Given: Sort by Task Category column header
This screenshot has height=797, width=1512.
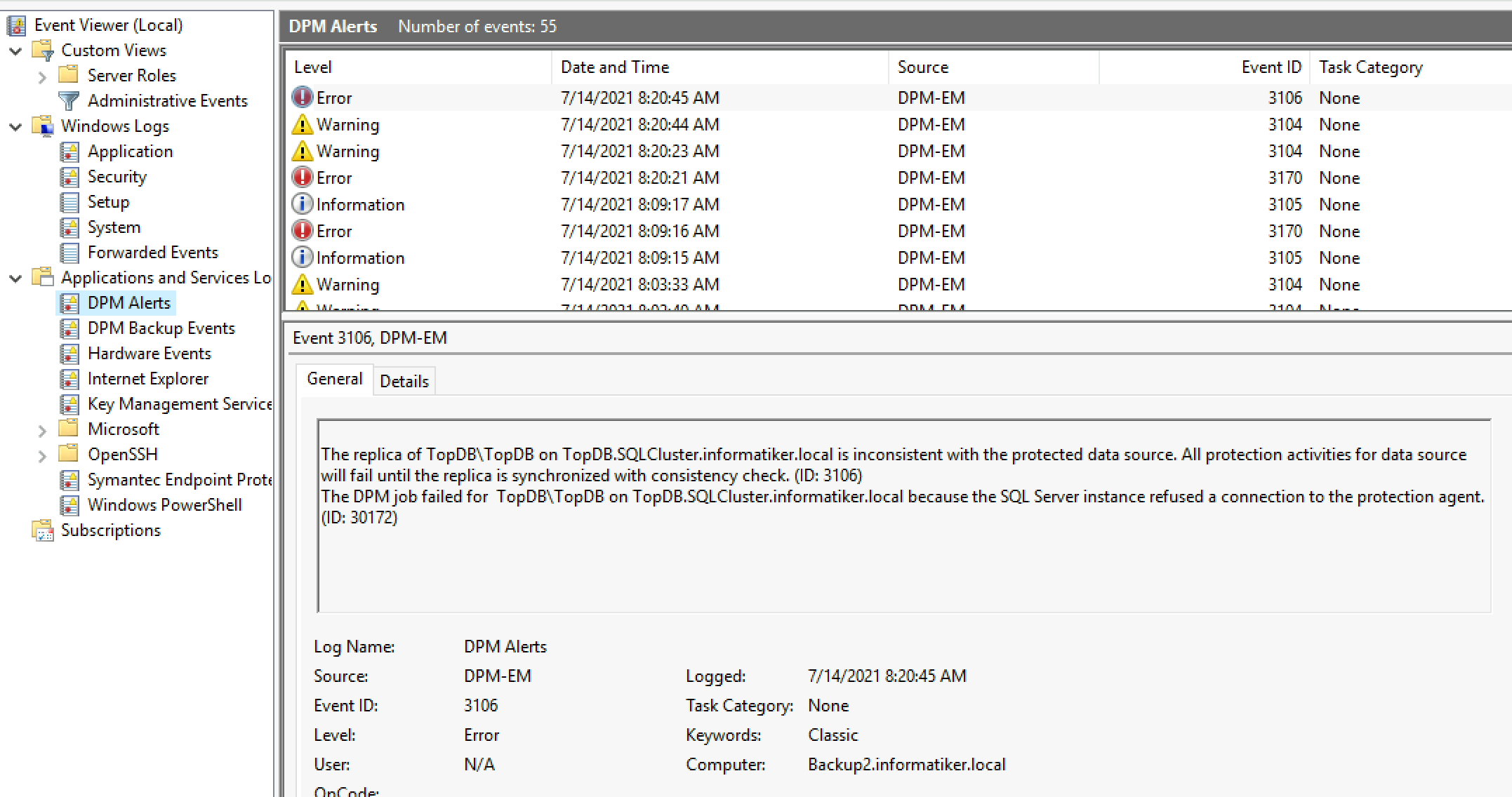Looking at the screenshot, I should pyautogui.click(x=1411, y=67).
